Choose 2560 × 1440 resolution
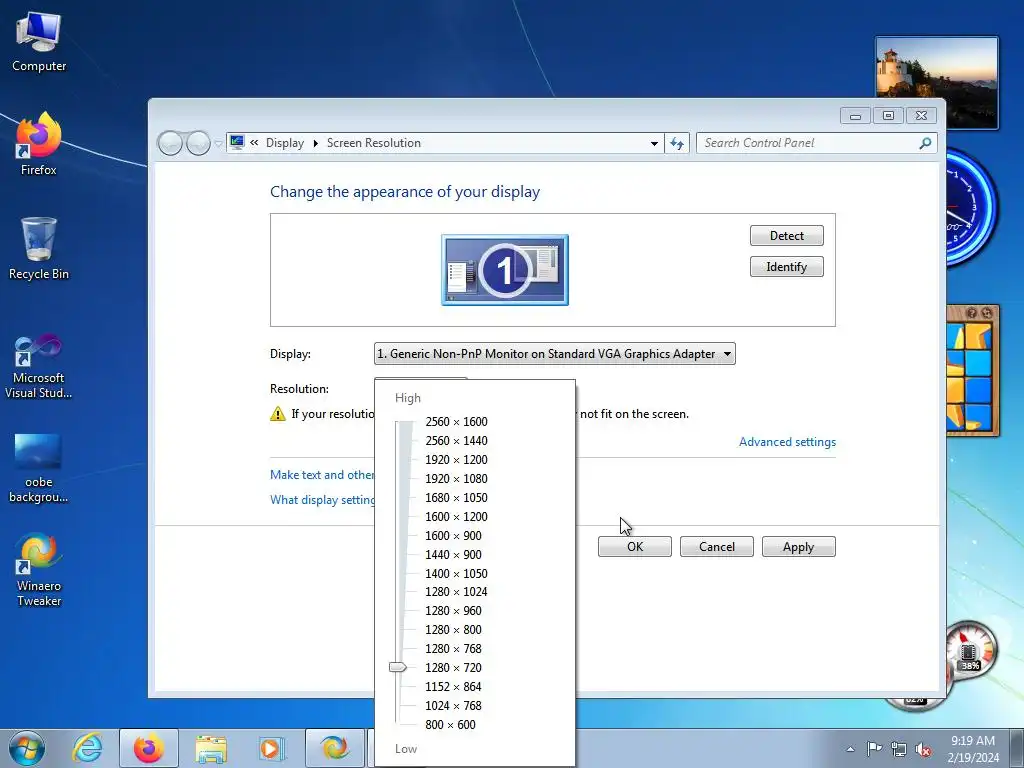1024x768 pixels. click(x=456, y=441)
